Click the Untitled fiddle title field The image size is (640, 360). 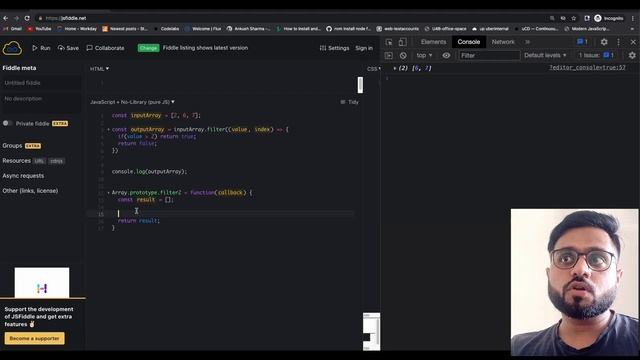(x=41, y=83)
